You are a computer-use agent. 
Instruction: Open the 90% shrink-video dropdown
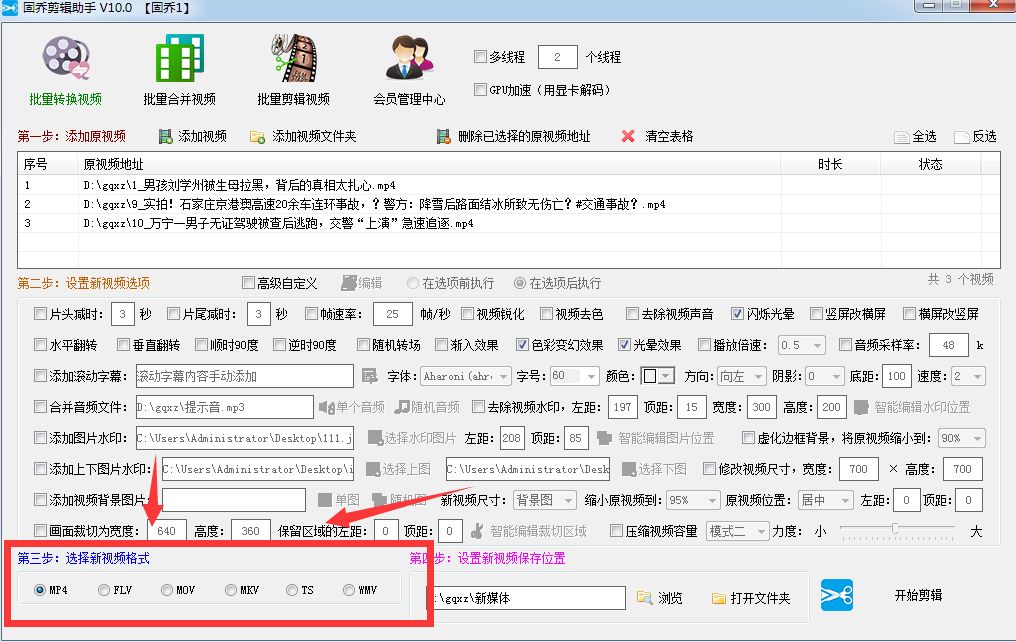(x=962, y=438)
